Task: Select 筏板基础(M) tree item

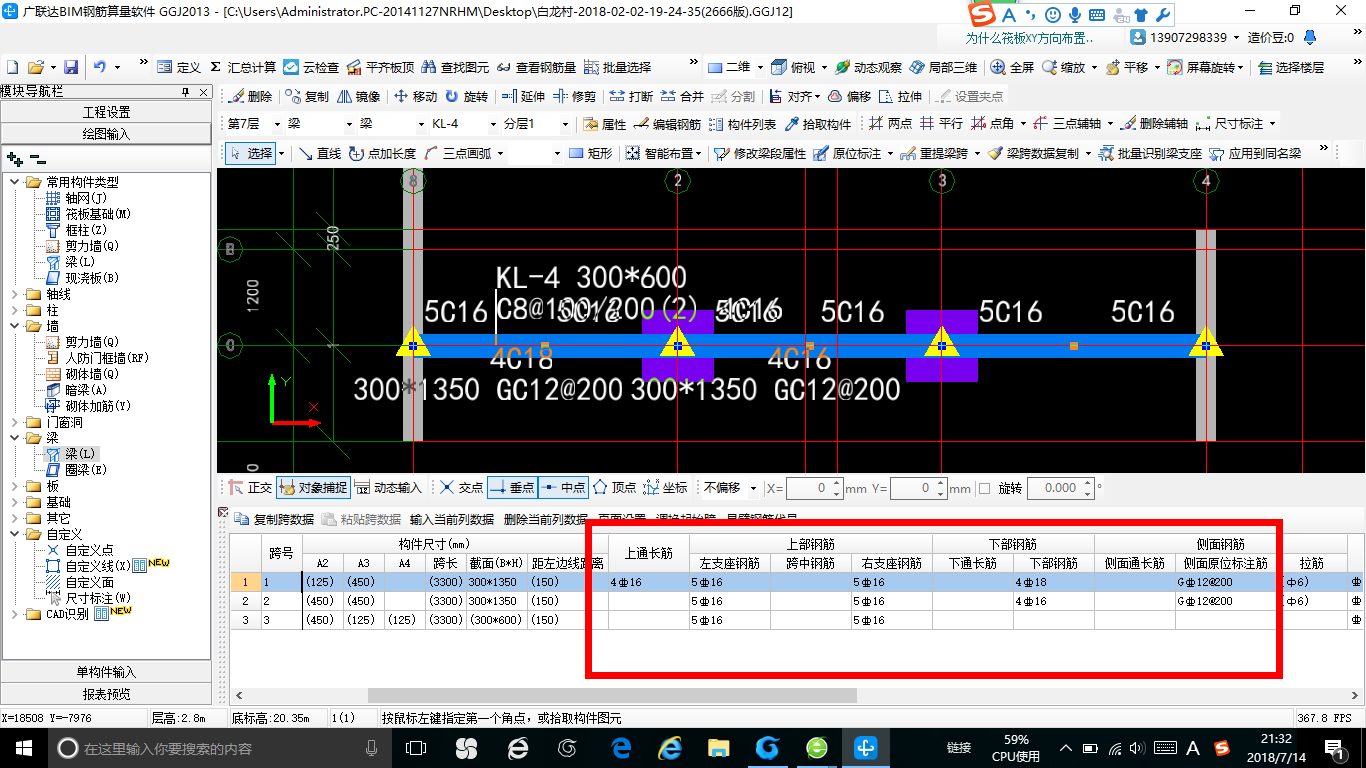Action: [88, 214]
